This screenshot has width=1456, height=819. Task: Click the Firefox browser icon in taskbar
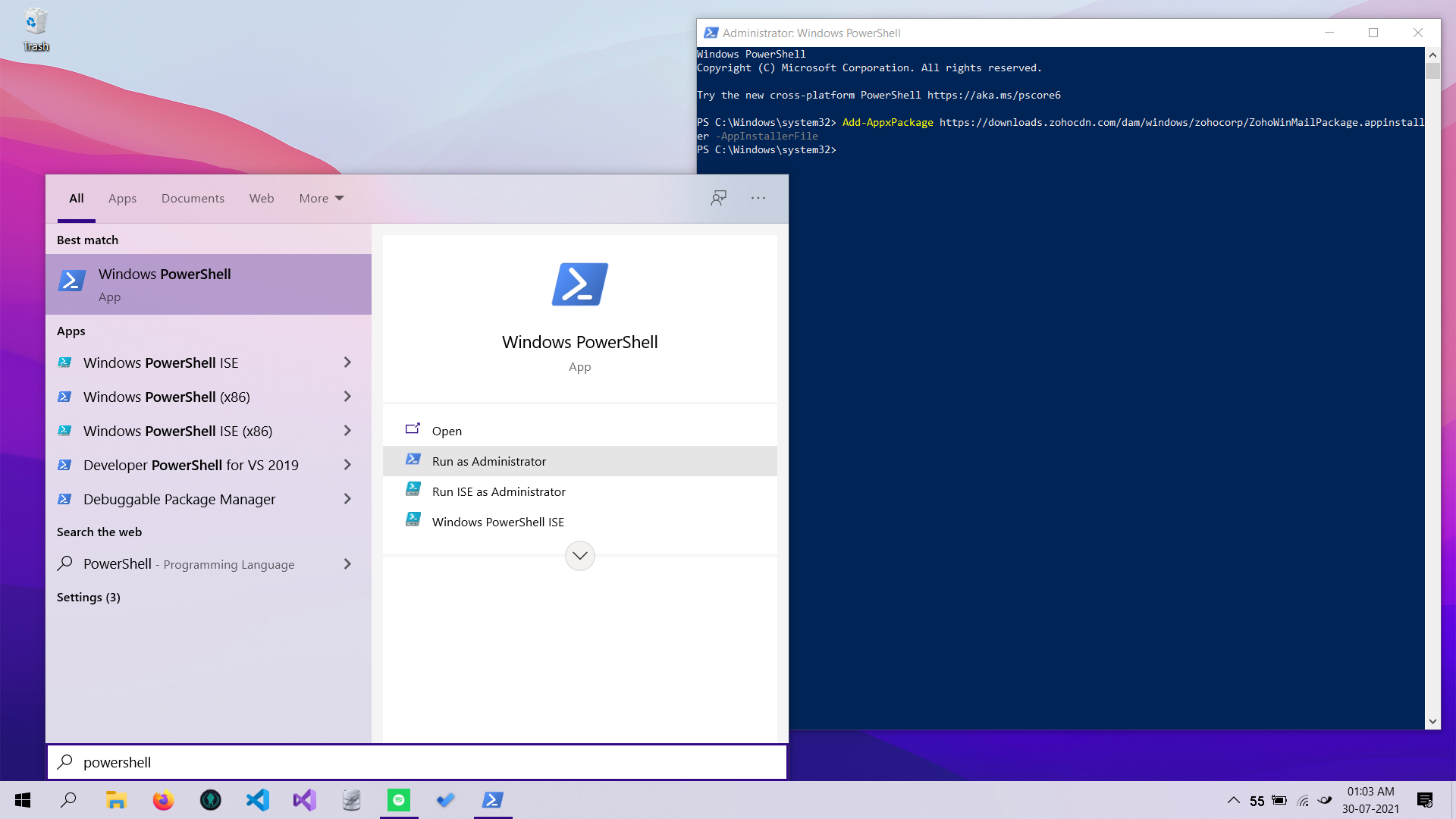[163, 800]
